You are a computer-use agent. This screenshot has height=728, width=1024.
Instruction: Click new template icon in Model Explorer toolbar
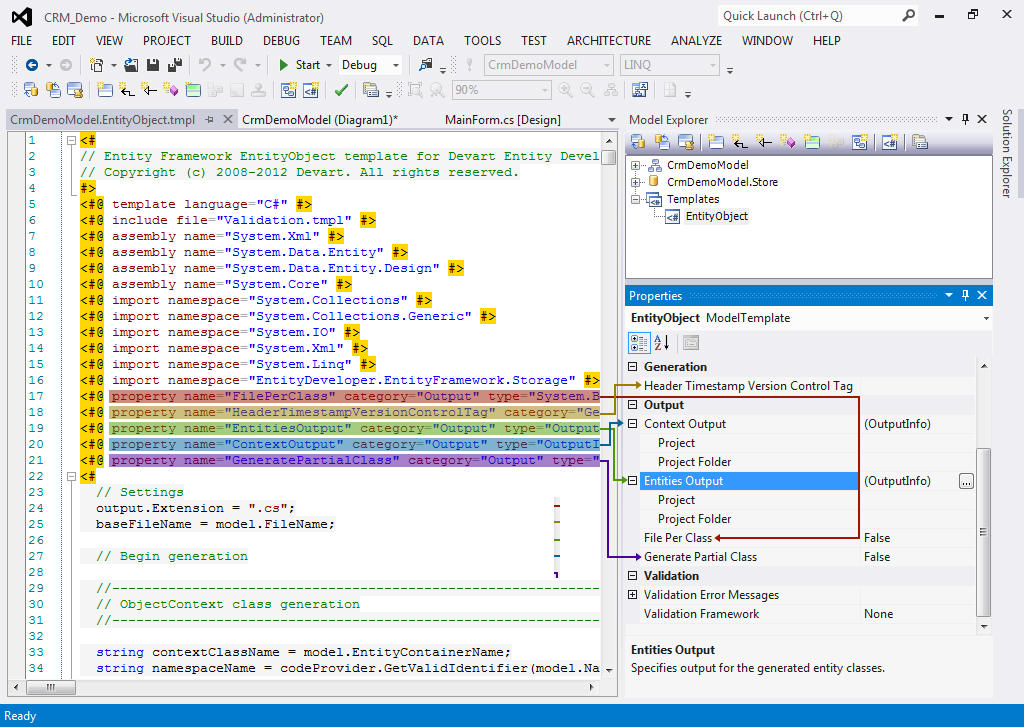click(x=888, y=142)
